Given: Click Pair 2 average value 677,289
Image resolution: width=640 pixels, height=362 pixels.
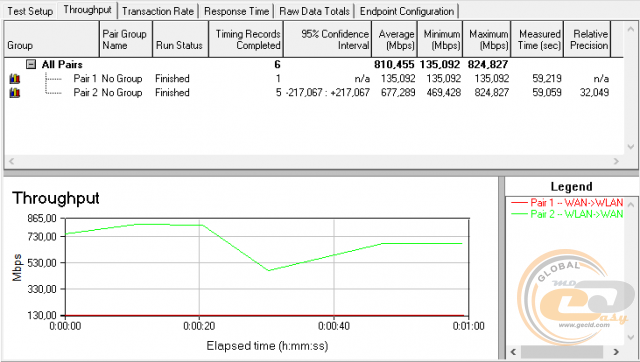Looking at the screenshot, I should coord(398,93).
